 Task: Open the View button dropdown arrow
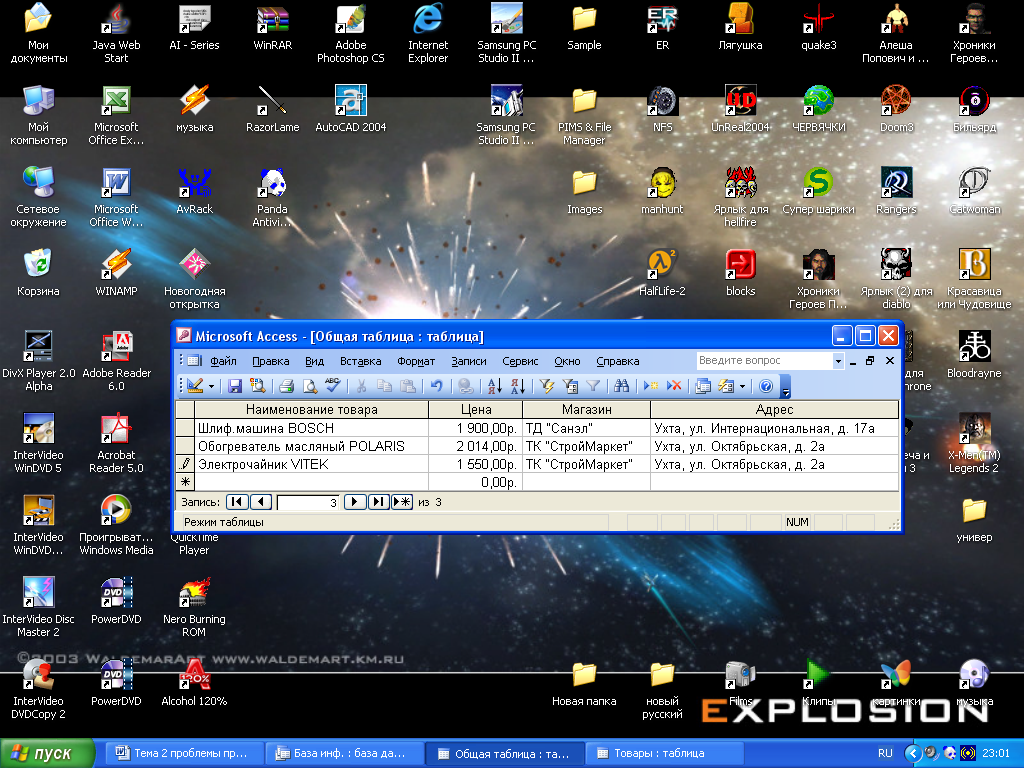click(x=212, y=387)
